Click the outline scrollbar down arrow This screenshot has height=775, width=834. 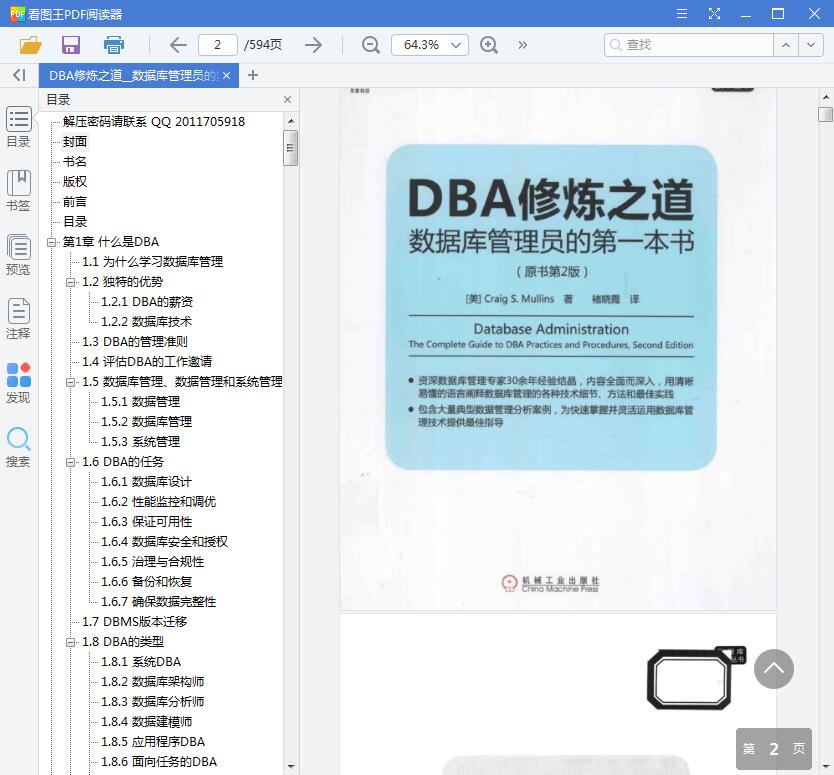point(291,767)
